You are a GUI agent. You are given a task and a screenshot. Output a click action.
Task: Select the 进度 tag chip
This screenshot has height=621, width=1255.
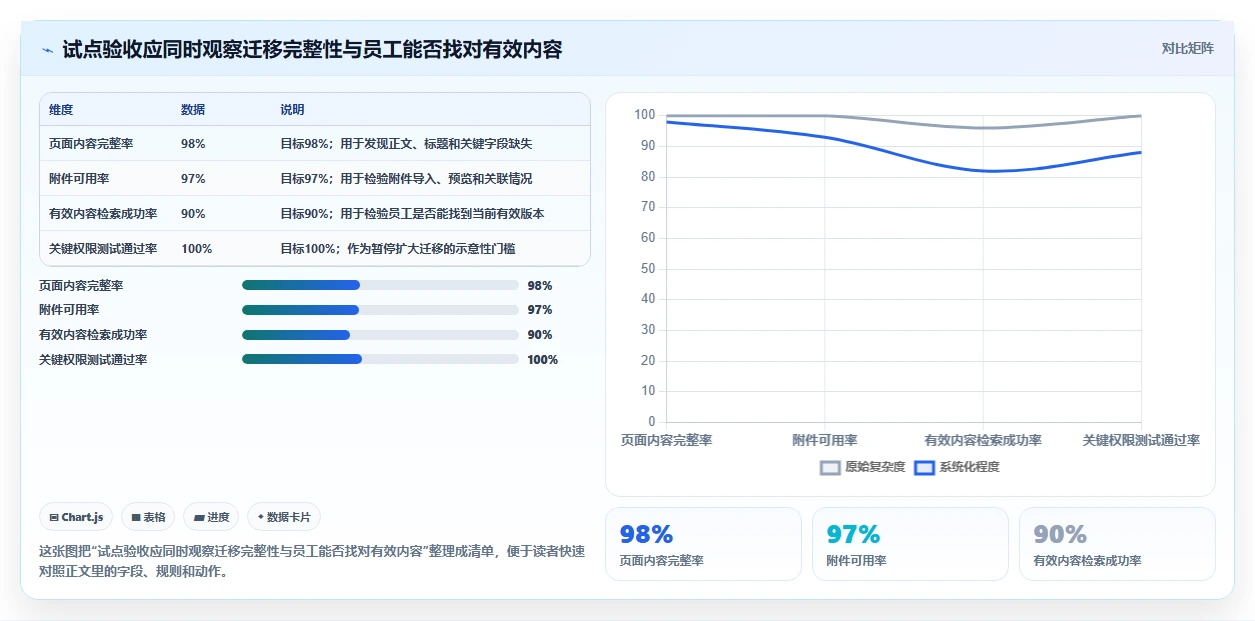211,517
